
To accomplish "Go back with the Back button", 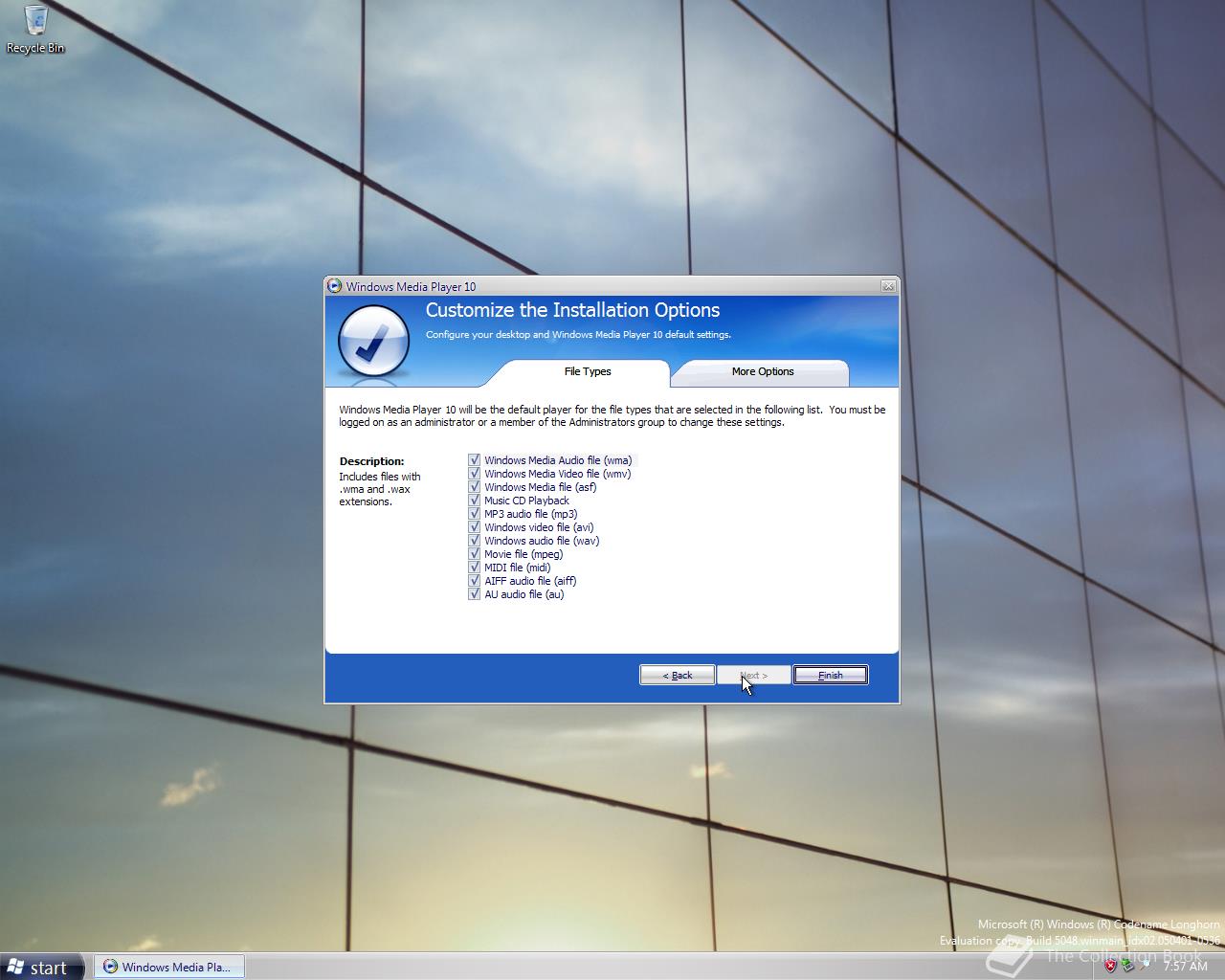I will tap(678, 675).
